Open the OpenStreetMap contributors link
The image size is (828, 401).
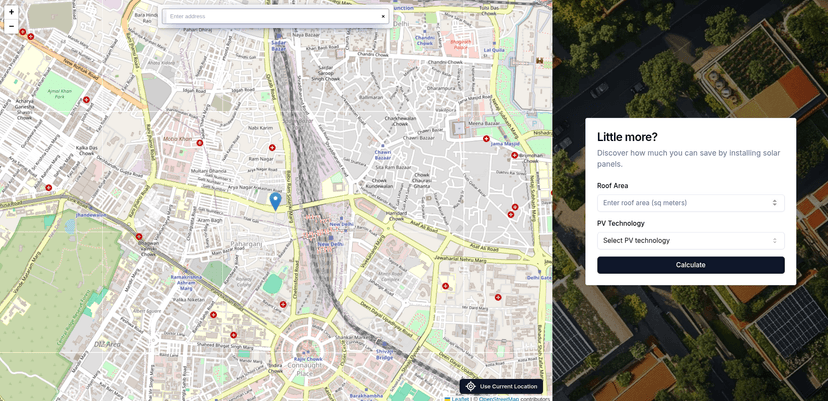498,398
